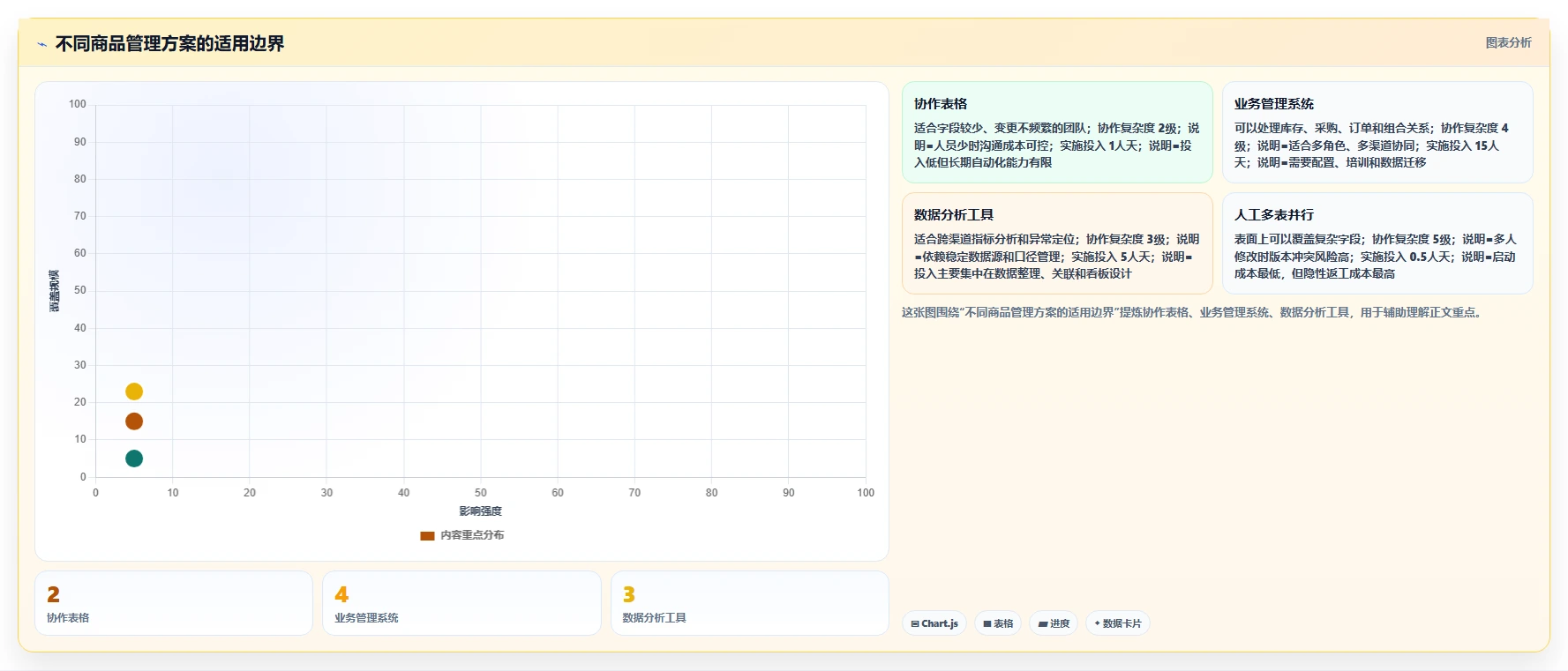1568x671 pixels.
Task: Open the 业务管理系统 description card
Action: tap(1377, 132)
